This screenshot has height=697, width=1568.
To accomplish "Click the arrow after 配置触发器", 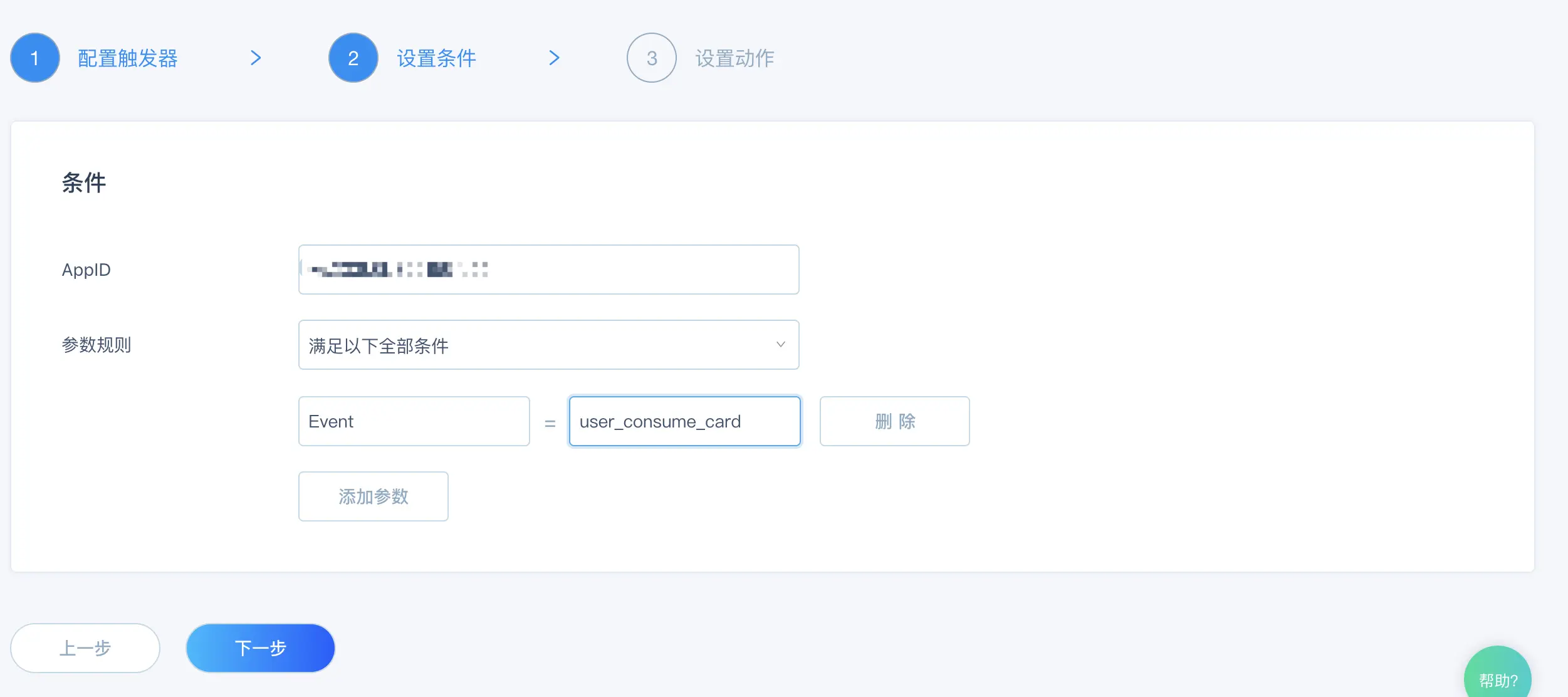I will (255, 58).
